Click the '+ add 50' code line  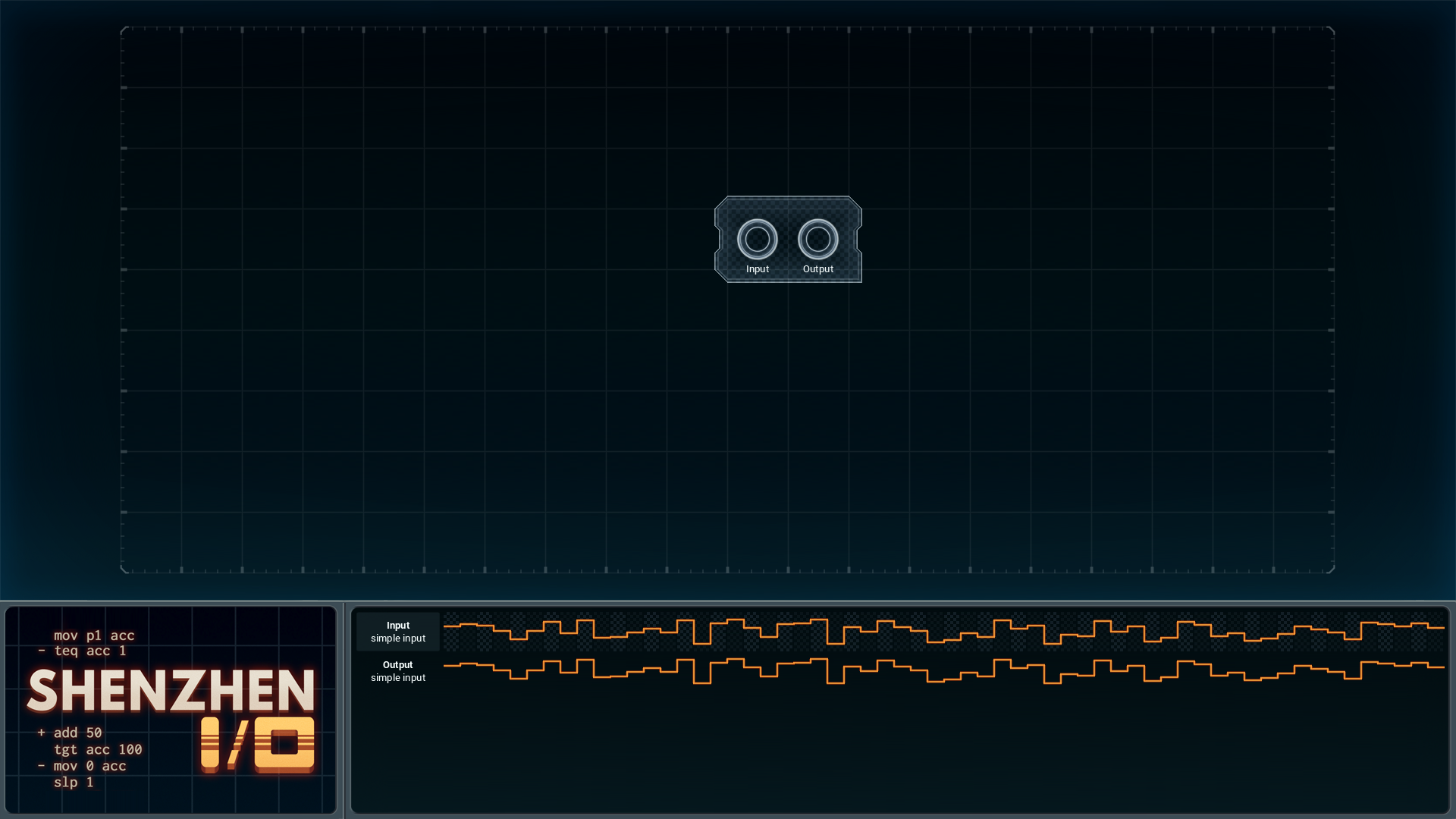click(x=70, y=733)
